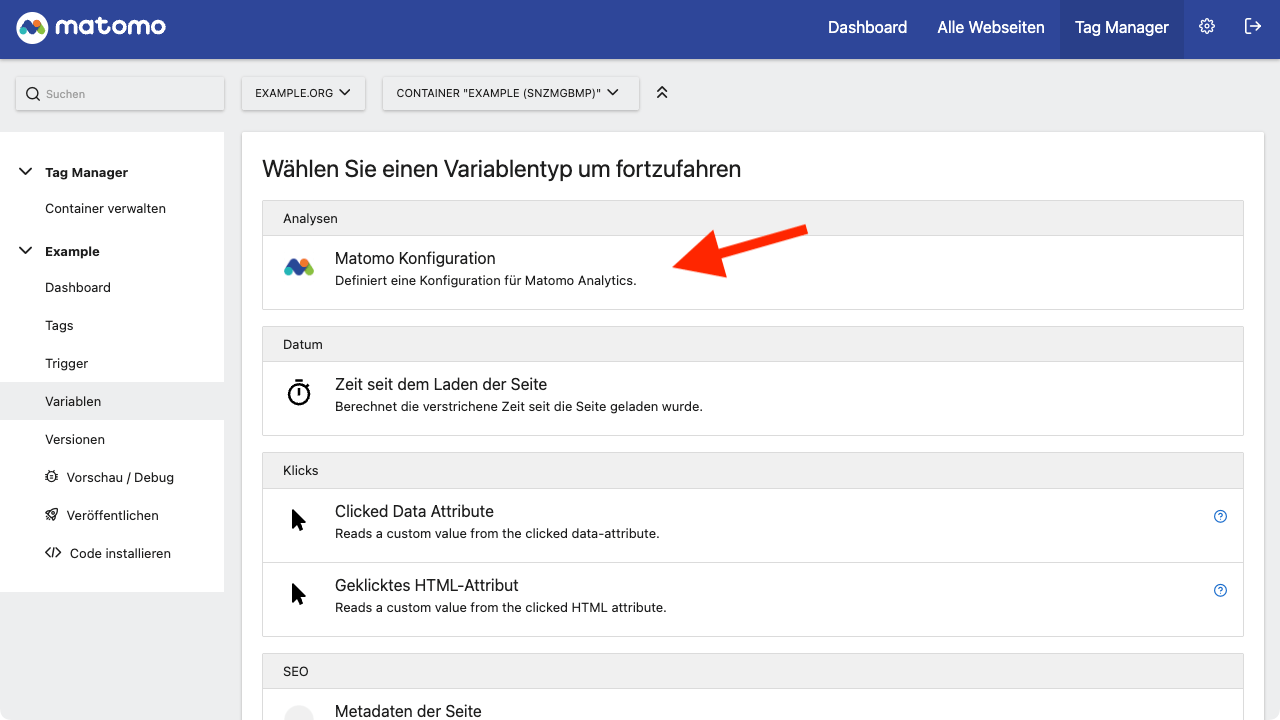The image size is (1280, 720).
Task: Collapse the Example sidebar section
Action: (26, 251)
